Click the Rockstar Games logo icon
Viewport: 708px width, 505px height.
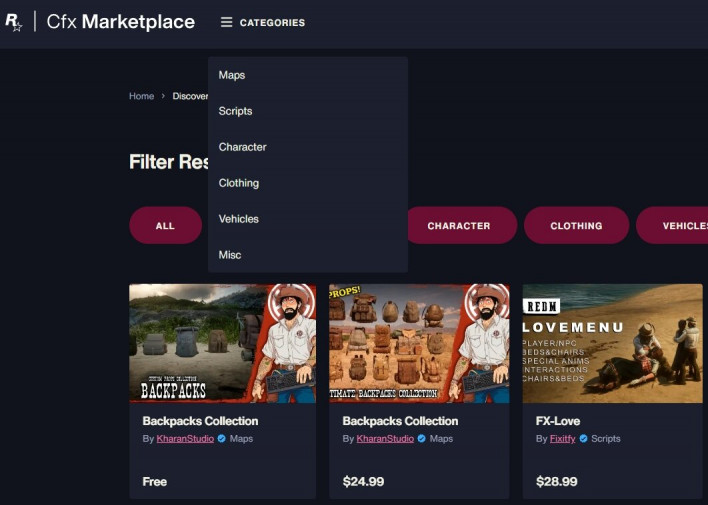(x=14, y=22)
